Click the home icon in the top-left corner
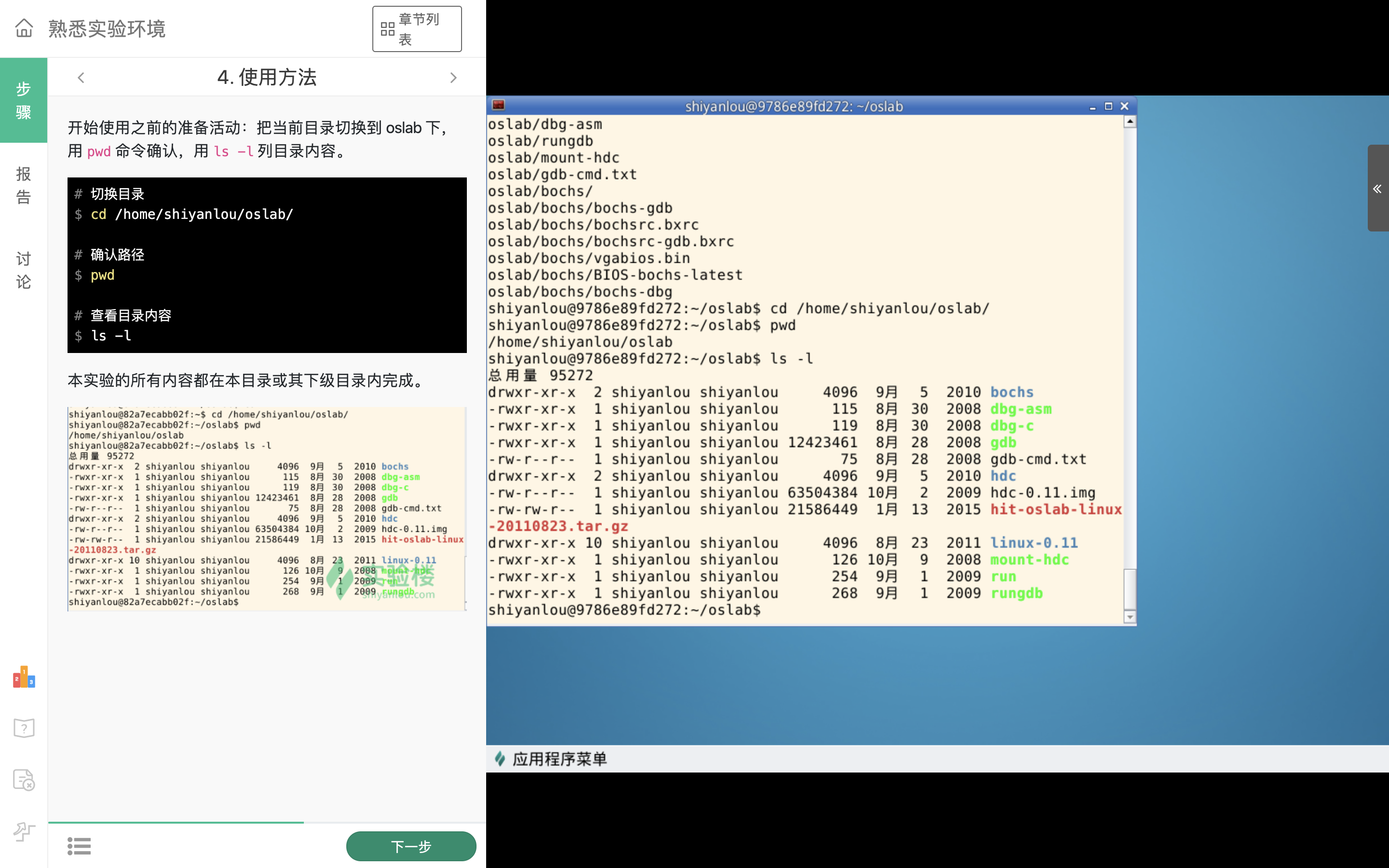The image size is (1389, 868). click(x=24, y=28)
